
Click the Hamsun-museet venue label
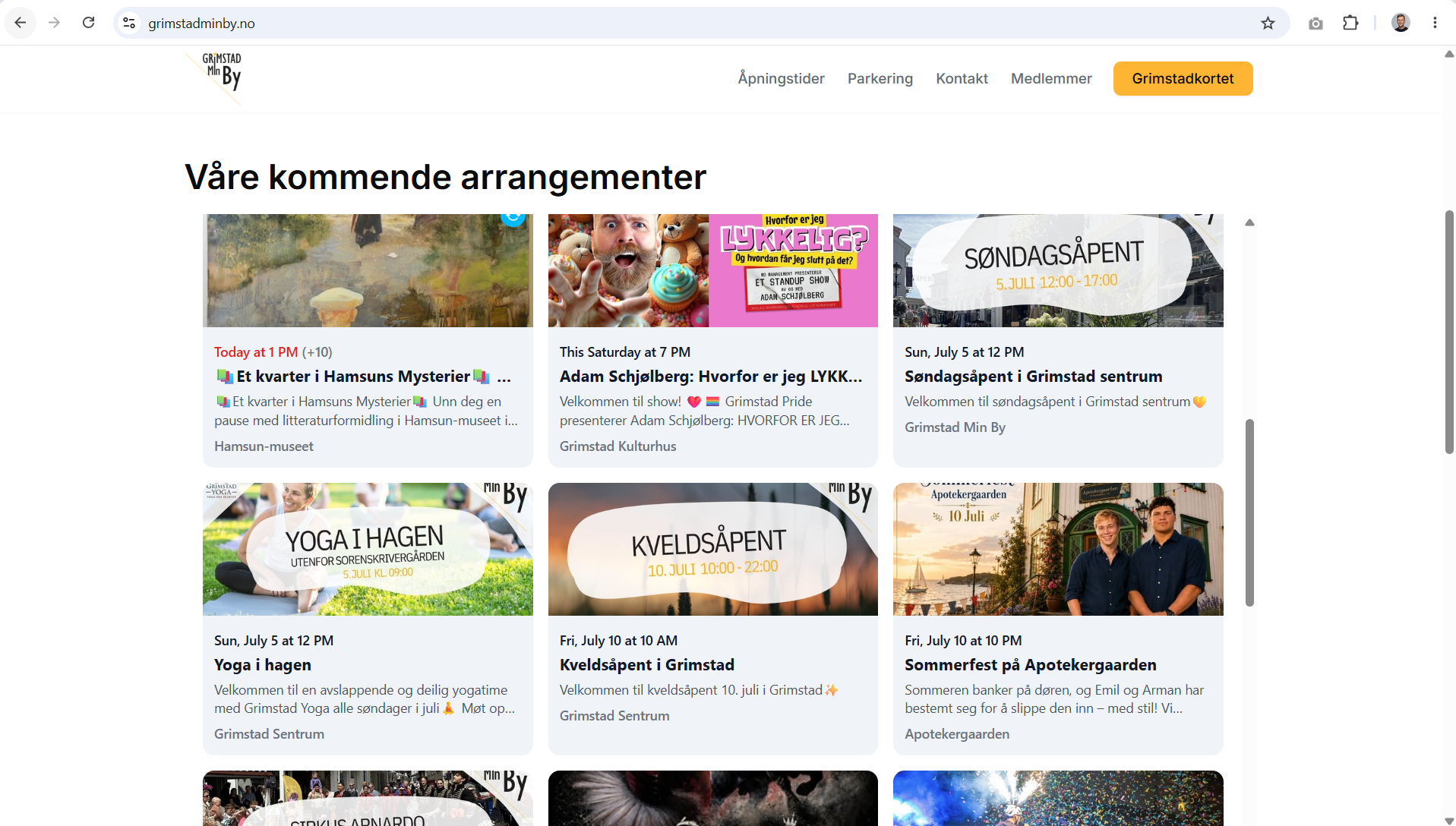pos(264,446)
